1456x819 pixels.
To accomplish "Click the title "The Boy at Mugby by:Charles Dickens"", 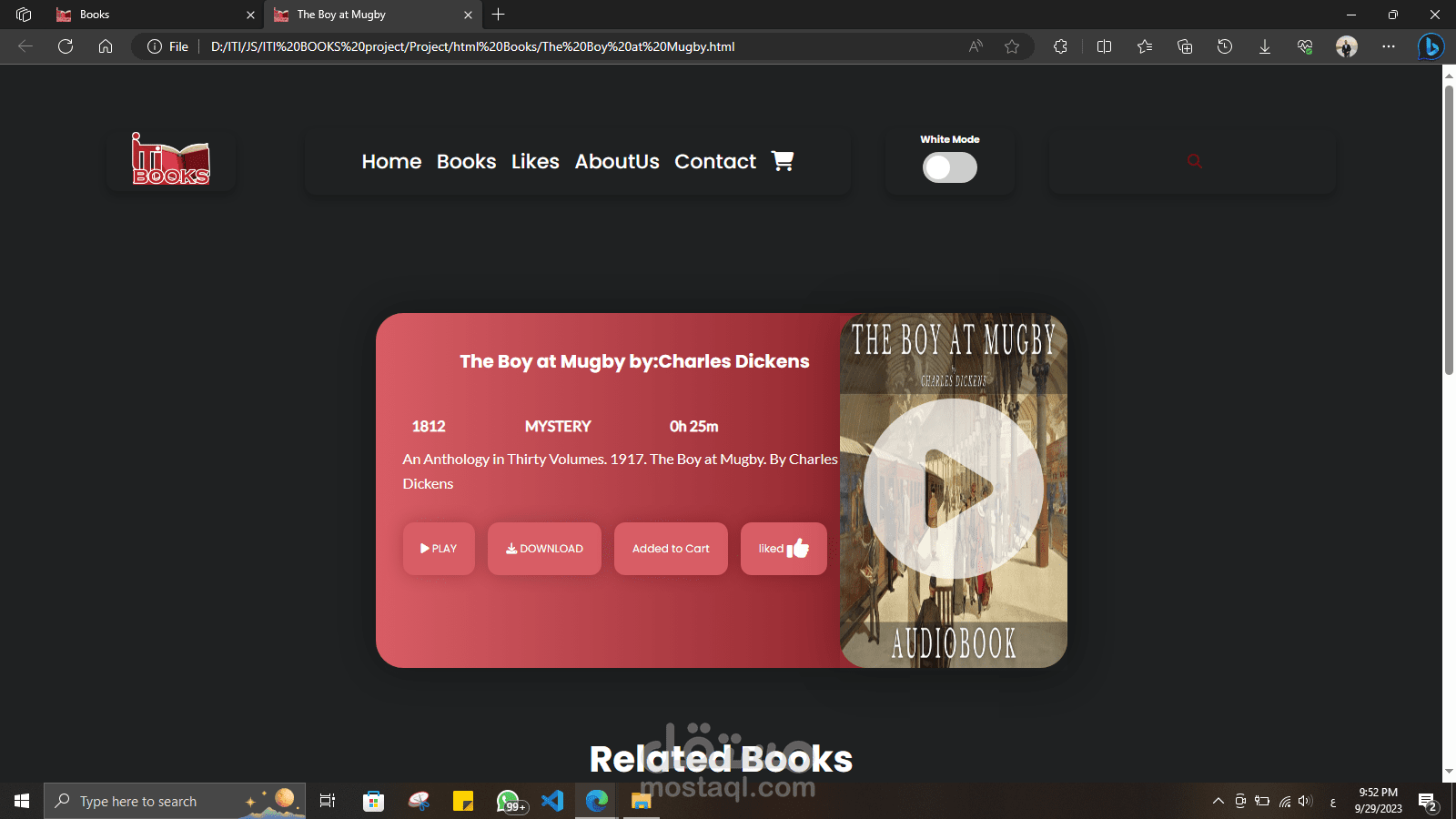I will (634, 361).
